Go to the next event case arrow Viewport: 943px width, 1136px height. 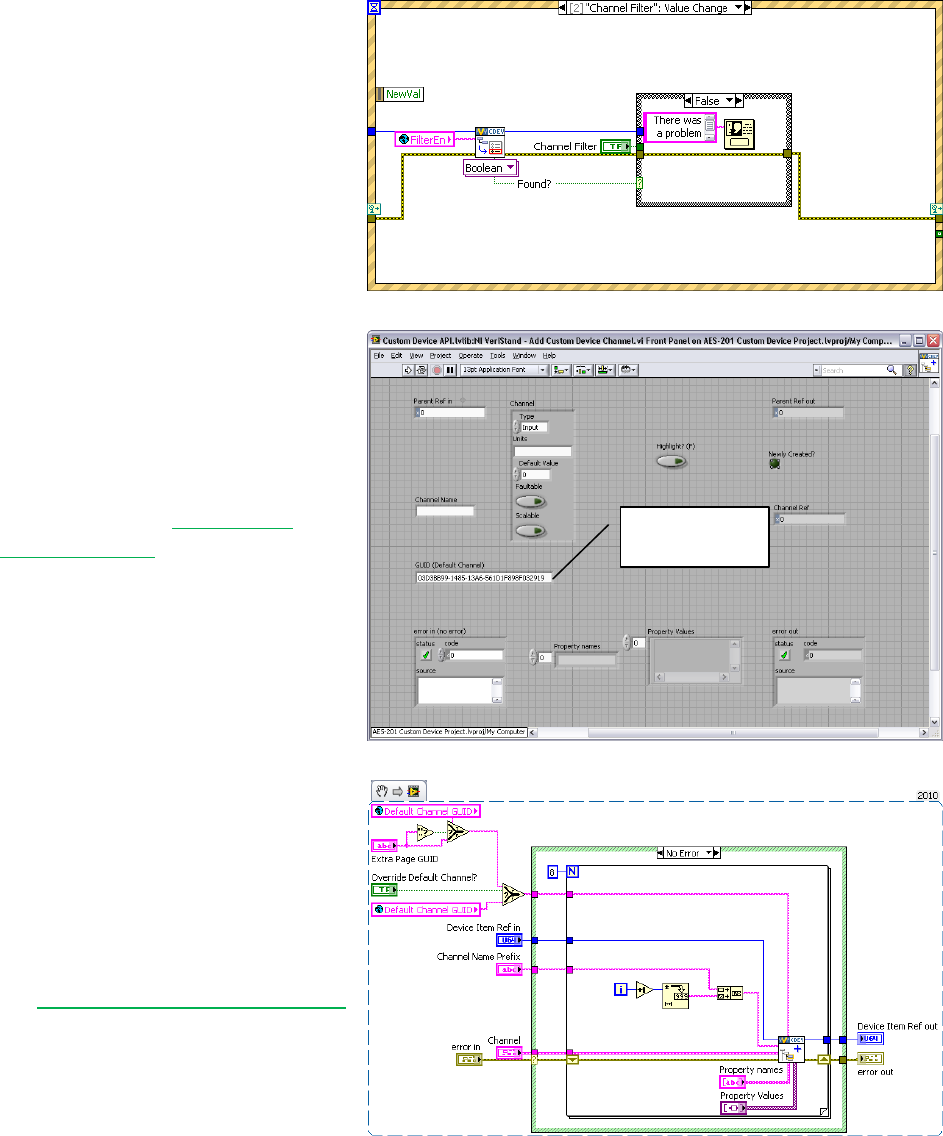pyautogui.click(x=748, y=7)
